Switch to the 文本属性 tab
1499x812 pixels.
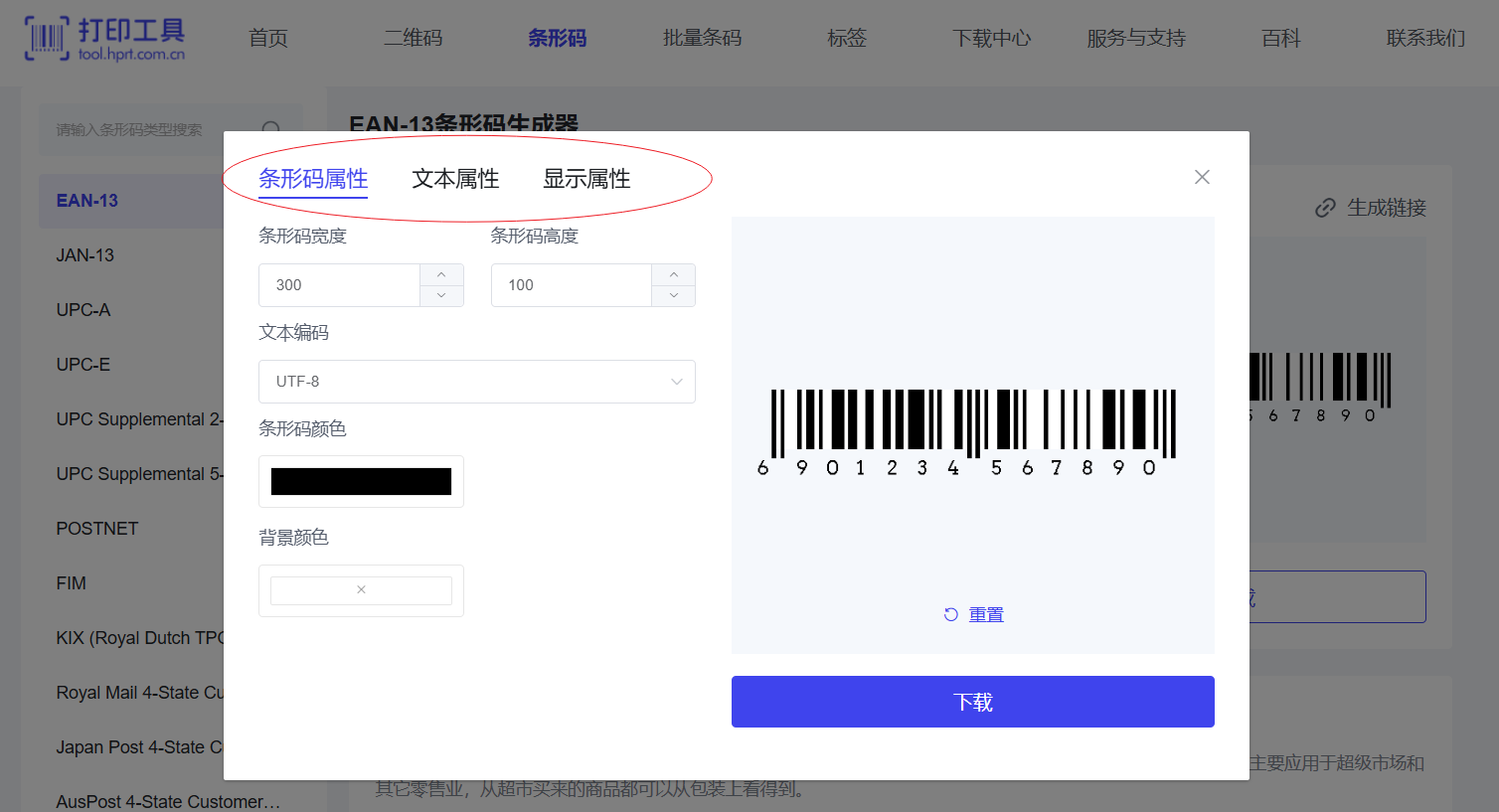(x=455, y=179)
